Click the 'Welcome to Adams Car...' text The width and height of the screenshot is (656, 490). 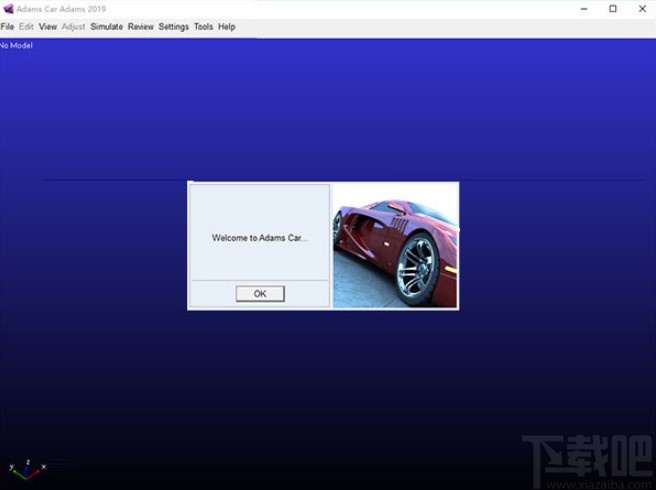[260, 238]
